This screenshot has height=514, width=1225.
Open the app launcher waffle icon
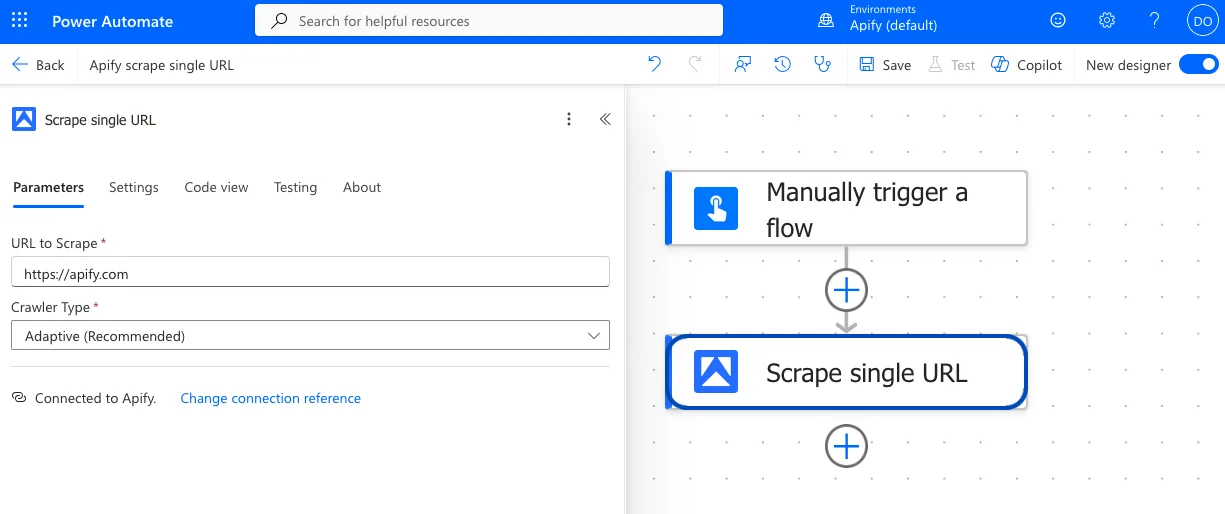point(20,21)
